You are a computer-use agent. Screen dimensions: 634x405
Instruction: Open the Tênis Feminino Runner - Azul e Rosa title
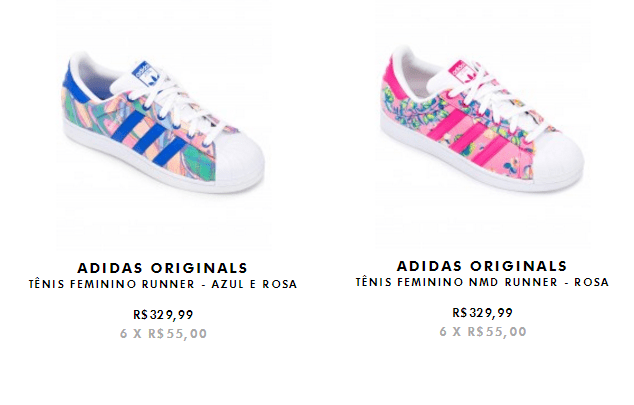point(162,284)
